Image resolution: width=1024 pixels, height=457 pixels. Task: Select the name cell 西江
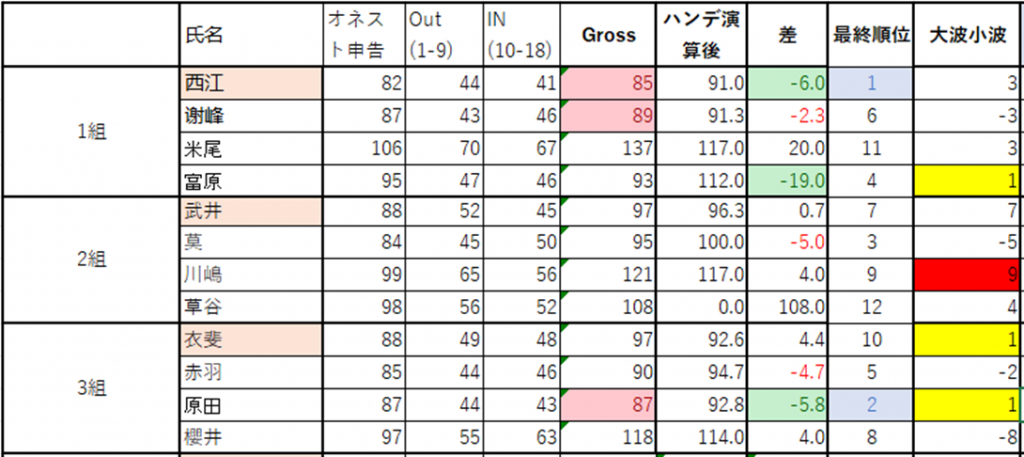point(250,83)
